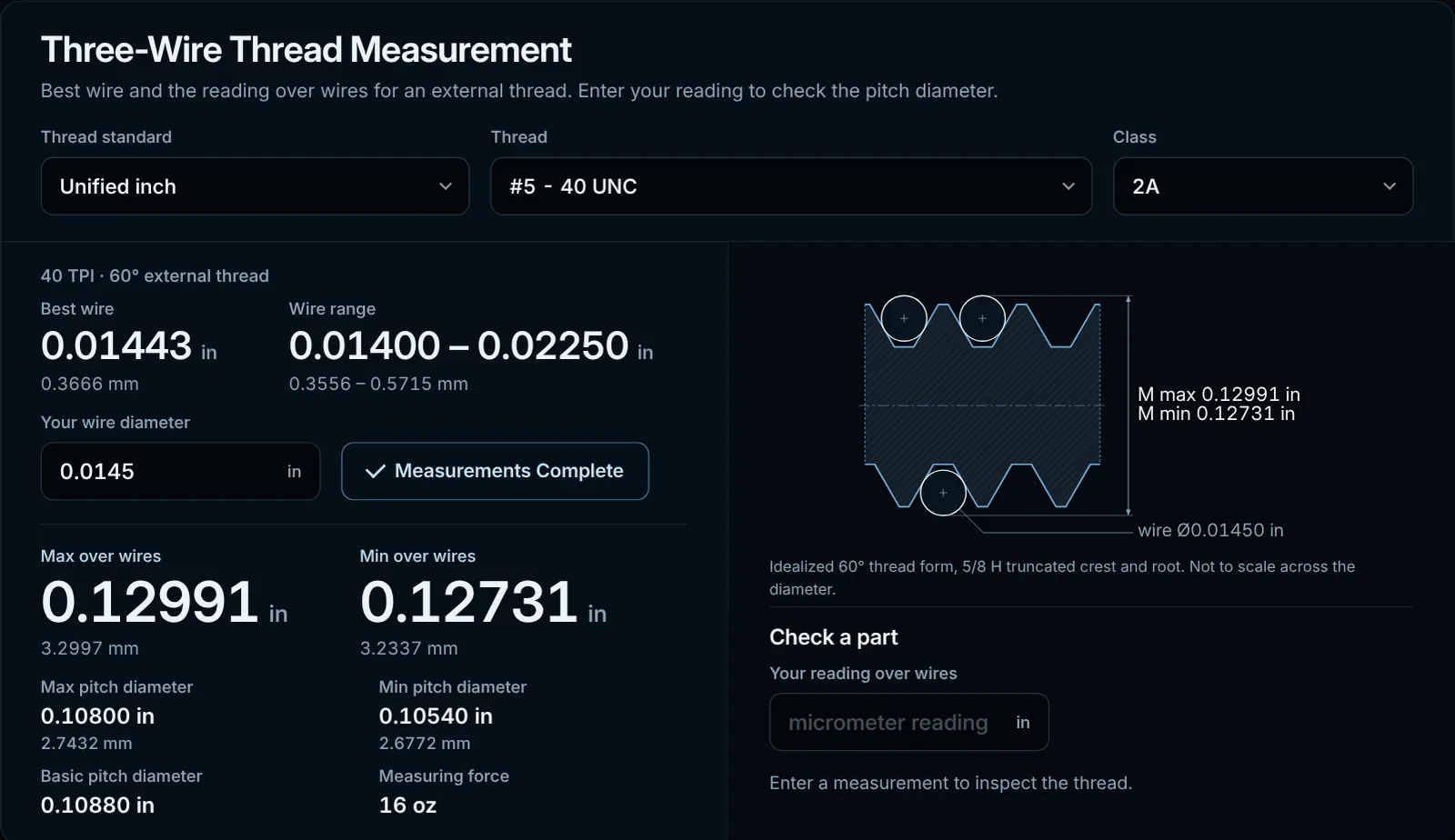Click the M max 0.12991 in label

[1219, 394]
